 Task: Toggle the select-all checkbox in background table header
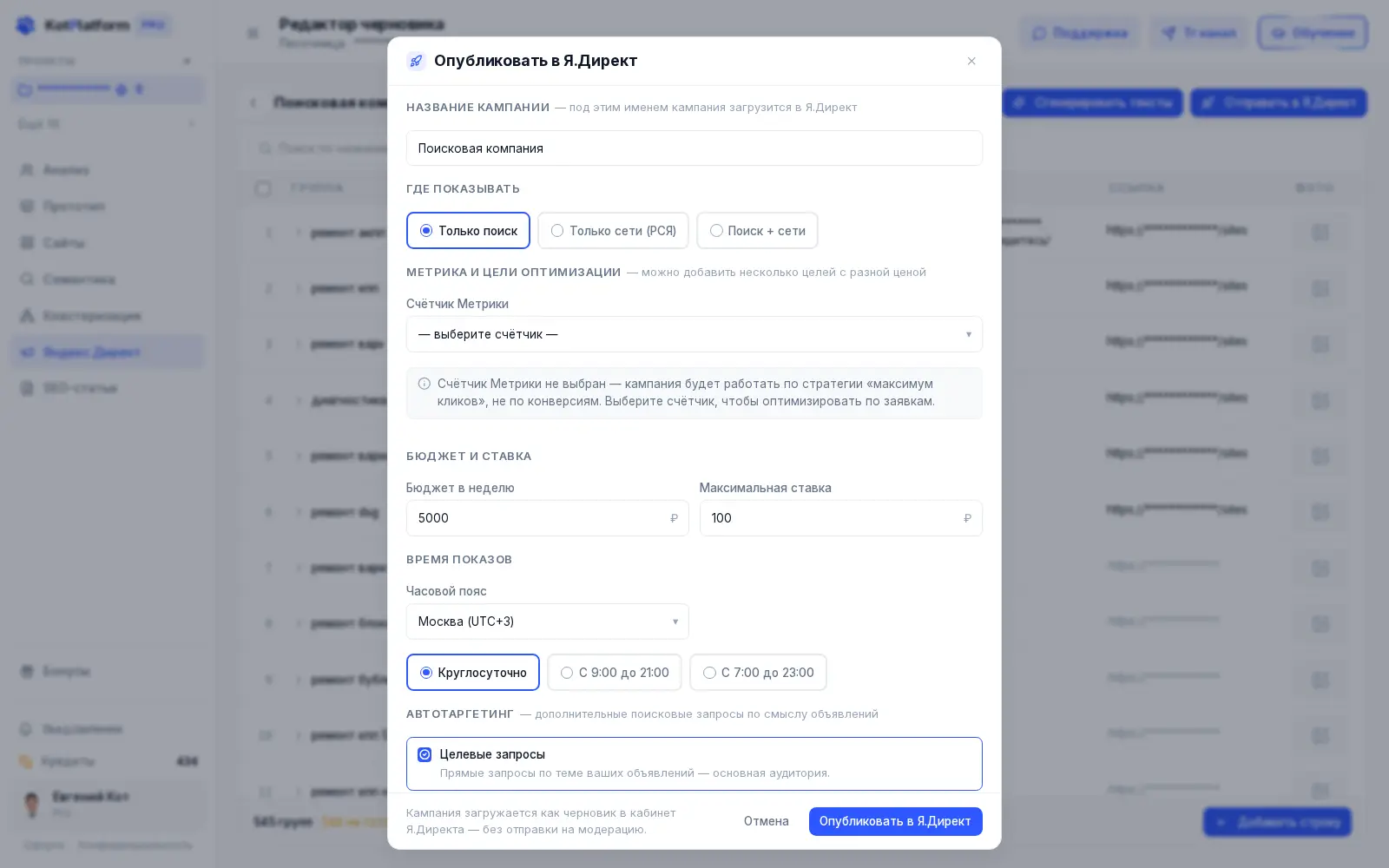point(263,188)
